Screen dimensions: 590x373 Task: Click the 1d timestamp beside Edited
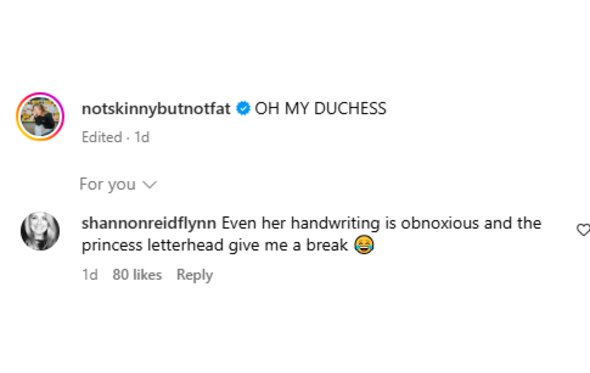[142, 137]
